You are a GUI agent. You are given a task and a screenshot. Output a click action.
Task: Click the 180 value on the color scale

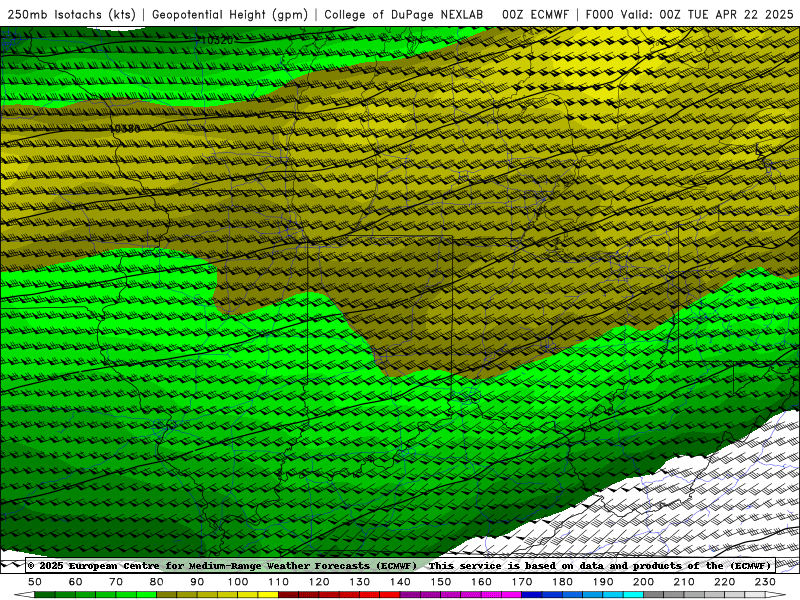click(x=562, y=582)
